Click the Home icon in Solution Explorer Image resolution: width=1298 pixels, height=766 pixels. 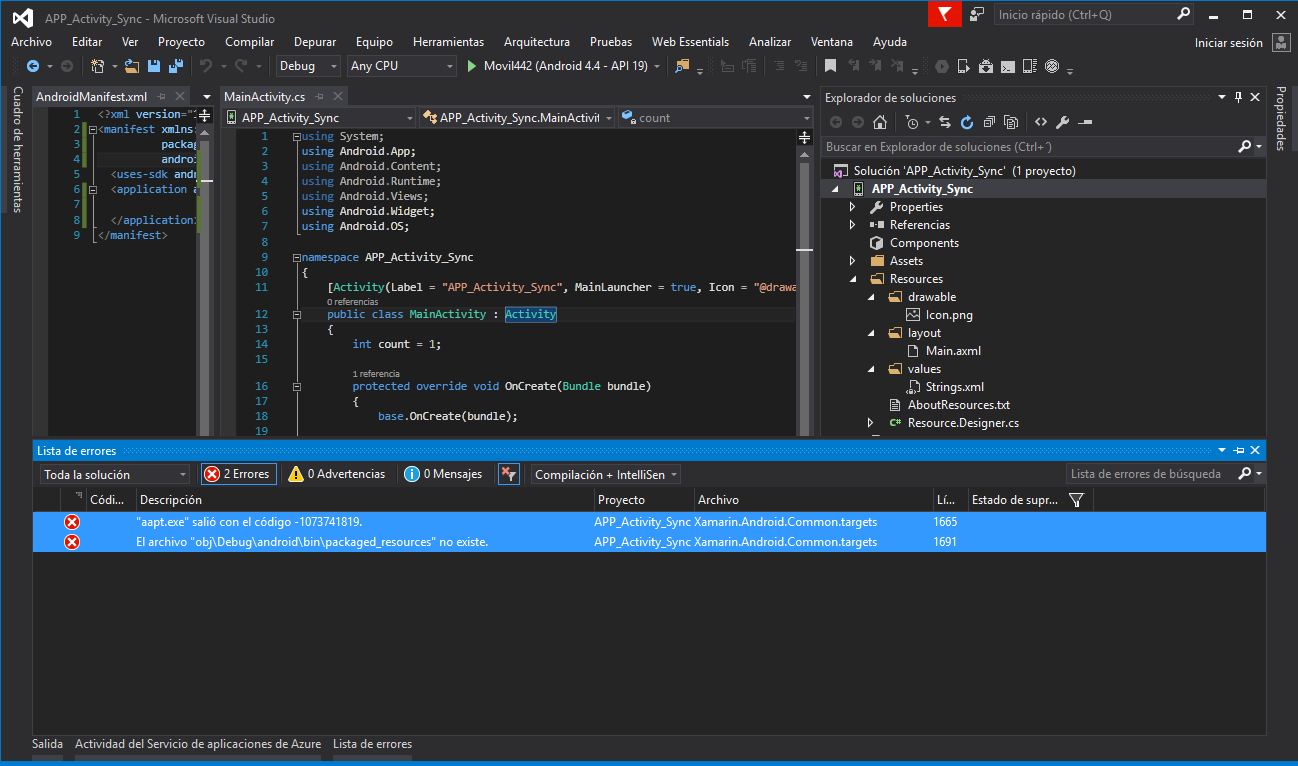point(879,122)
